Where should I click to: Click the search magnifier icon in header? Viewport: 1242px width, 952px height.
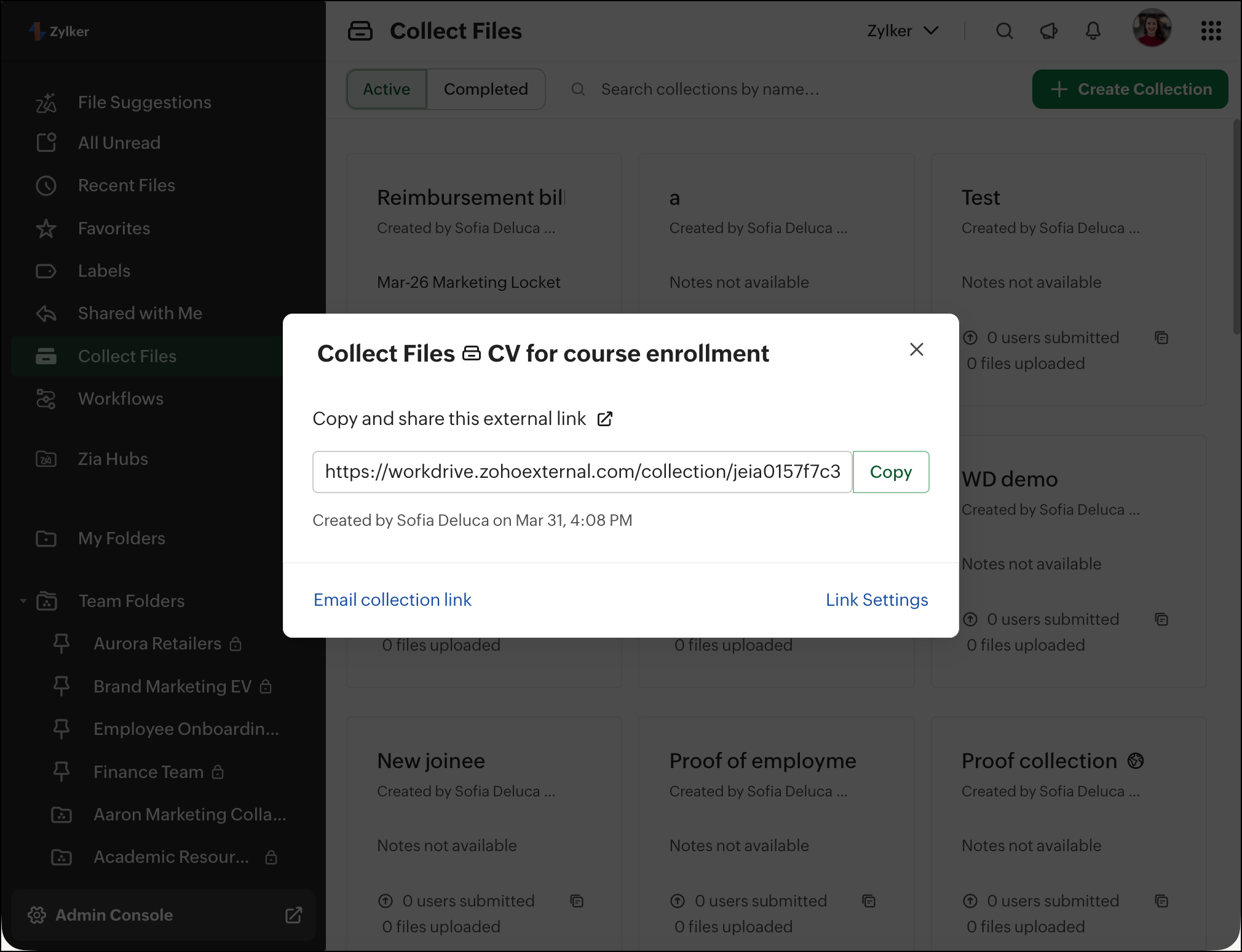[1004, 31]
